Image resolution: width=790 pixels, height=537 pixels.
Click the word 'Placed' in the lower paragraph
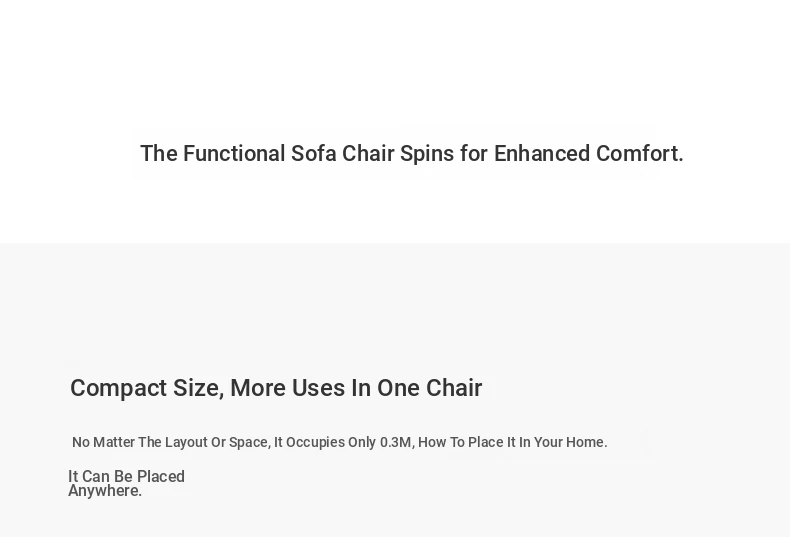point(161,477)
